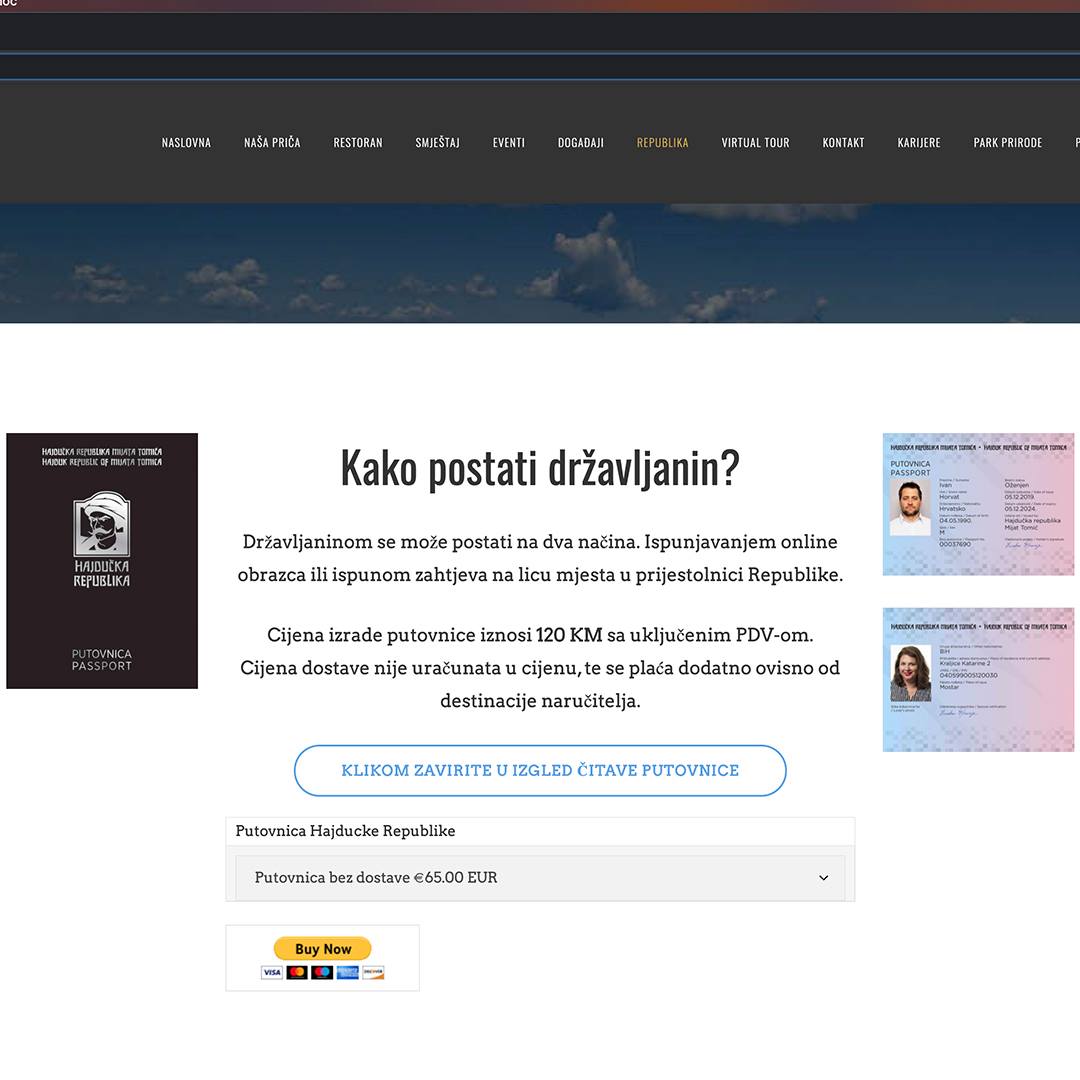Click the heading Kako postati državljanin?
1080x1080 pixels.
click(x=540, y=468)
